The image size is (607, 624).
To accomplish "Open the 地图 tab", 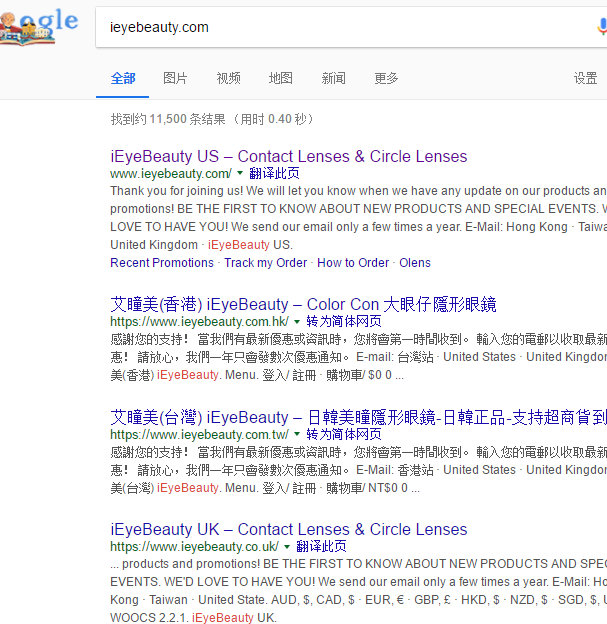I will pyautogui.click(x=281, y=78).
